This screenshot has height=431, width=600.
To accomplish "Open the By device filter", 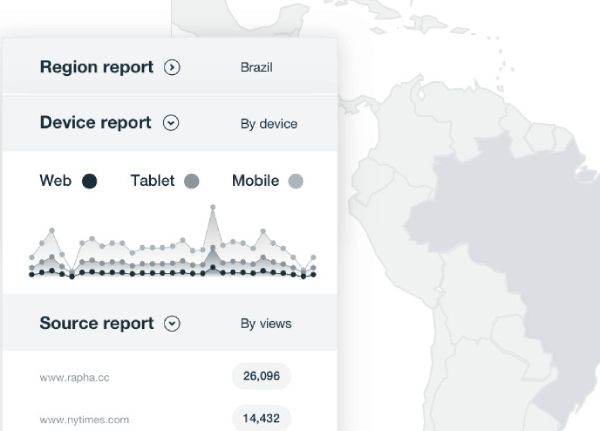I will tap(268, 125).
